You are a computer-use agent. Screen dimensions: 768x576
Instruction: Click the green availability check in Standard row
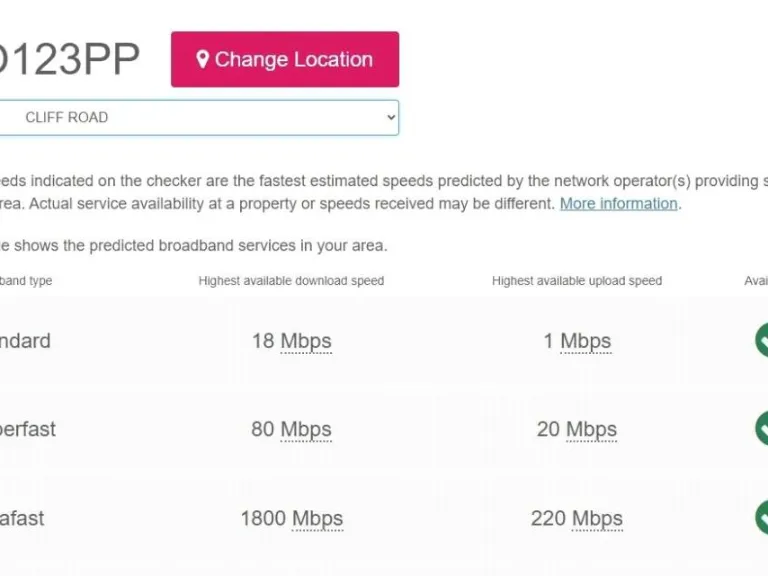pos(762,340)
